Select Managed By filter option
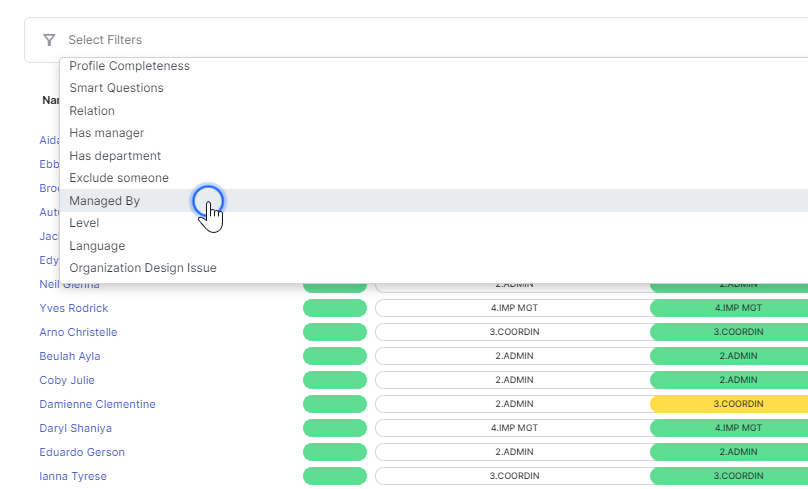The image size is (808, 489). point(104,201)
